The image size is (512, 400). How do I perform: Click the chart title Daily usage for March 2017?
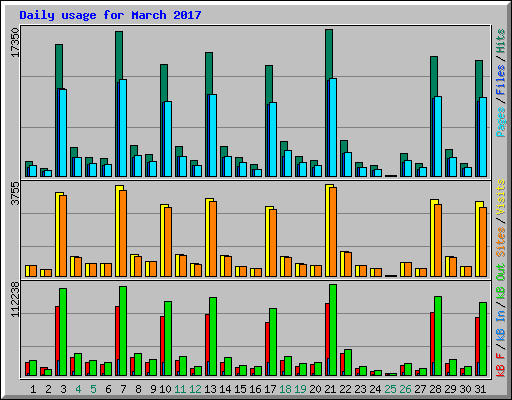point(110,15)
